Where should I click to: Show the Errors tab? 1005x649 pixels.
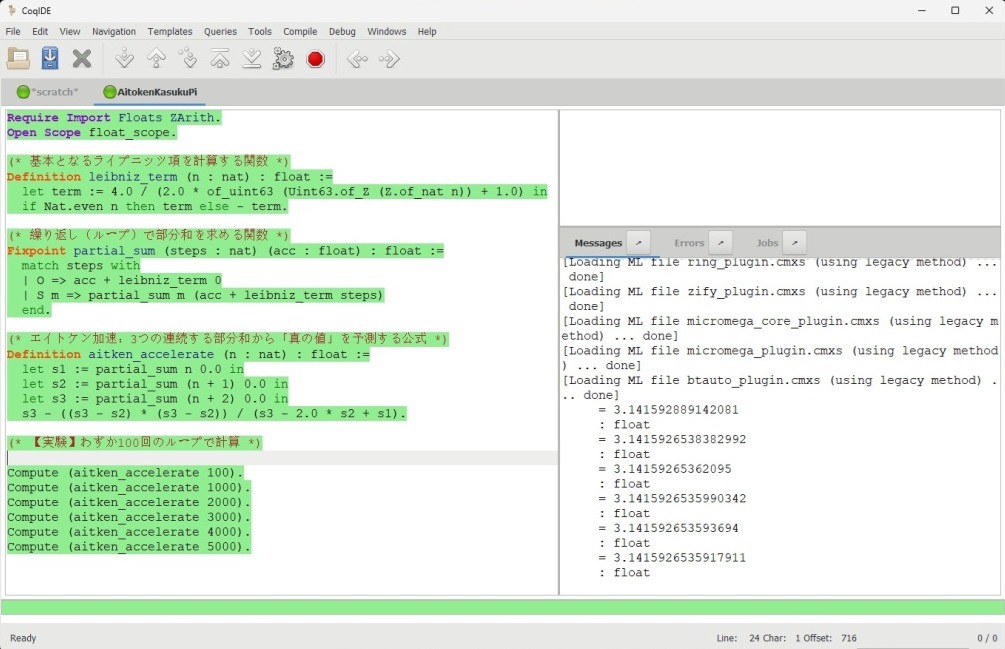[x=689, y=243]
